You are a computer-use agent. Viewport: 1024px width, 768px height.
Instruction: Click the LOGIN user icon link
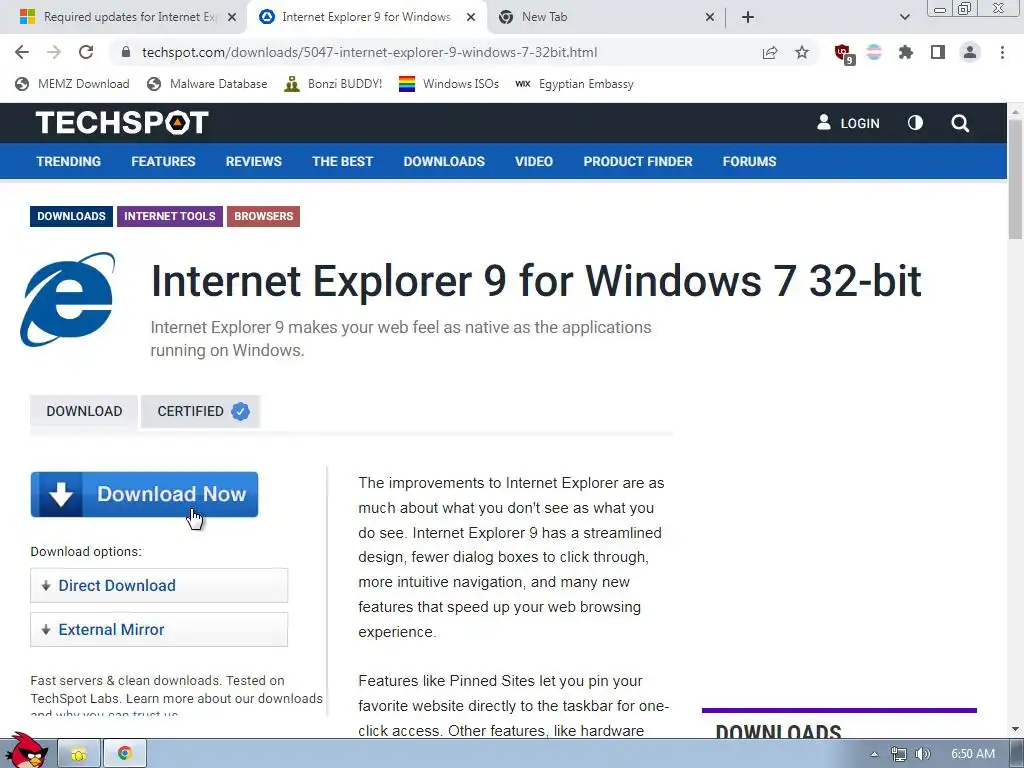[x=848, y=123]
